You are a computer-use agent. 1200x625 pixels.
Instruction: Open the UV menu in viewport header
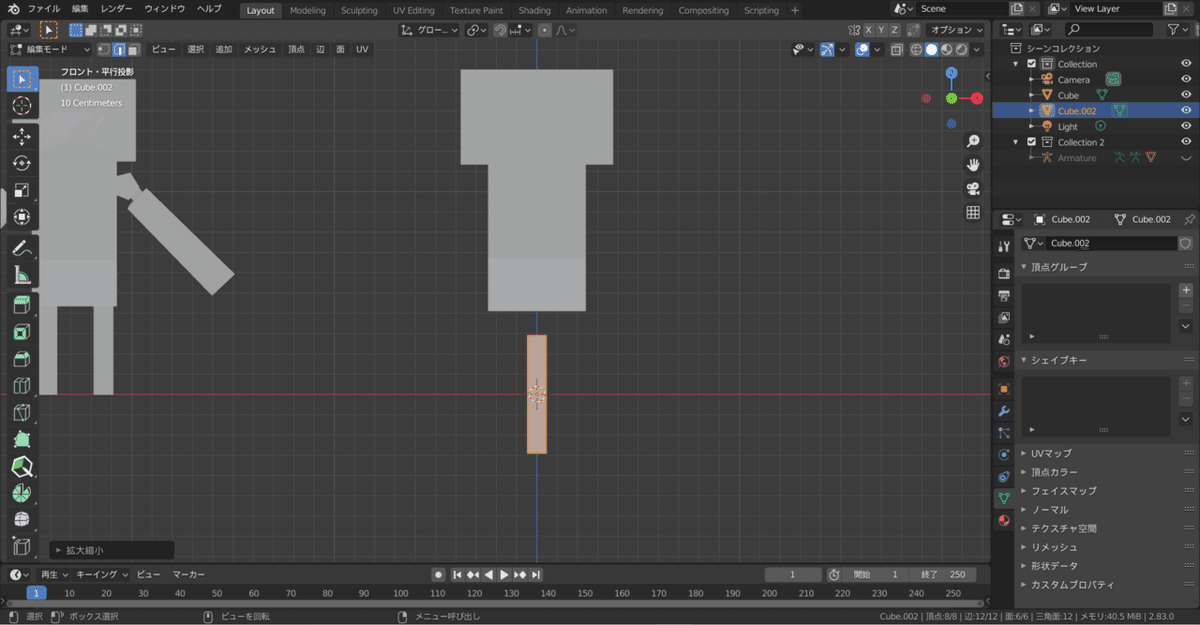[x=362, y=49]
